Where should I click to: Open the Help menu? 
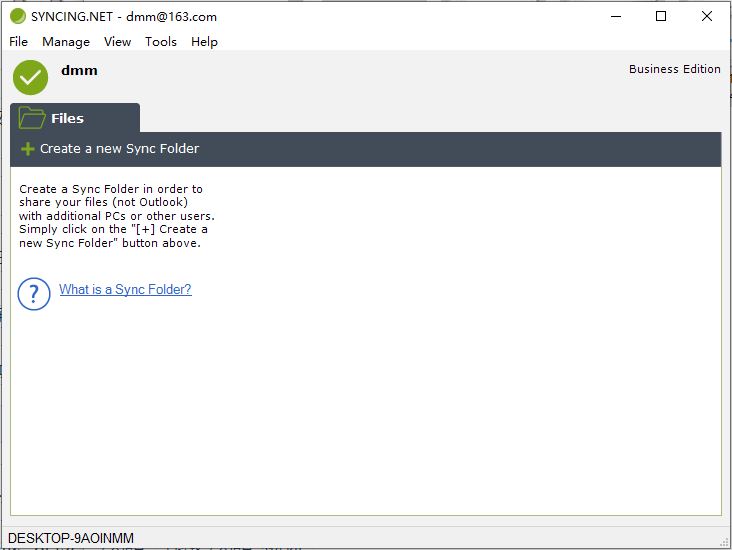204,42
